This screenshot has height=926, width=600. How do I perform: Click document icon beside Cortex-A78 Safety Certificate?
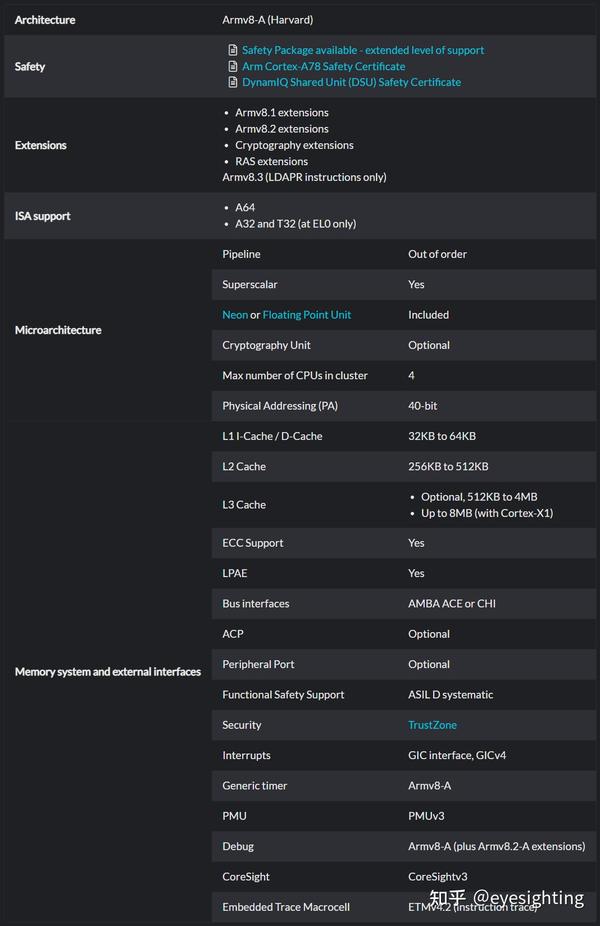click(x=233, y=66)
